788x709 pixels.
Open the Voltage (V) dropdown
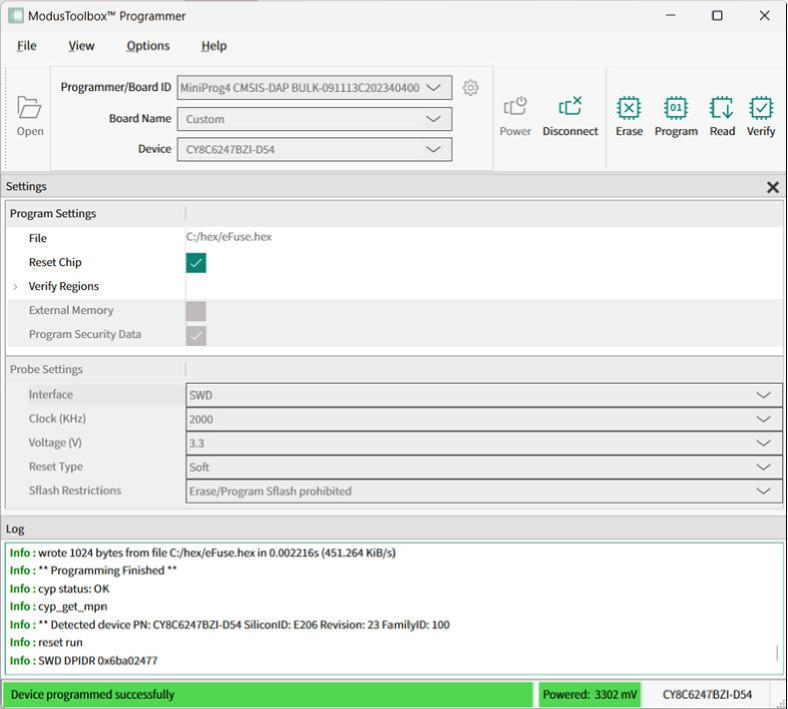484,443
